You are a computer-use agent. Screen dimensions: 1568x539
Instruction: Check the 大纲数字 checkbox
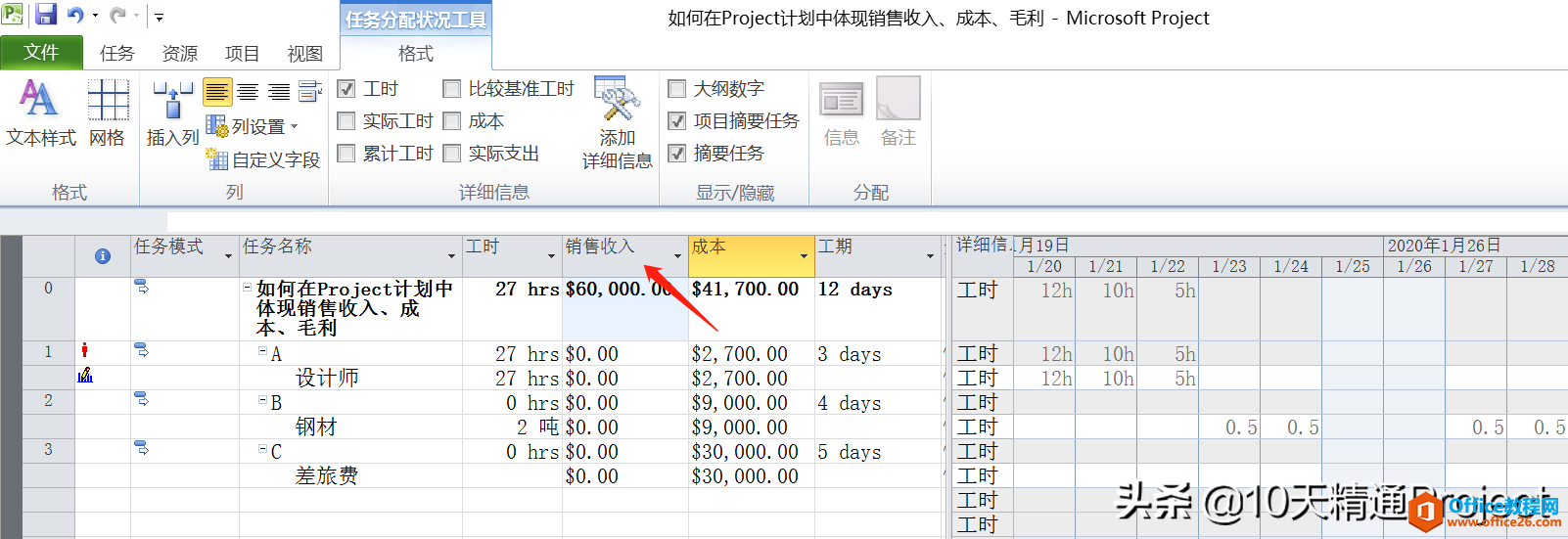(x=676, y=89)
